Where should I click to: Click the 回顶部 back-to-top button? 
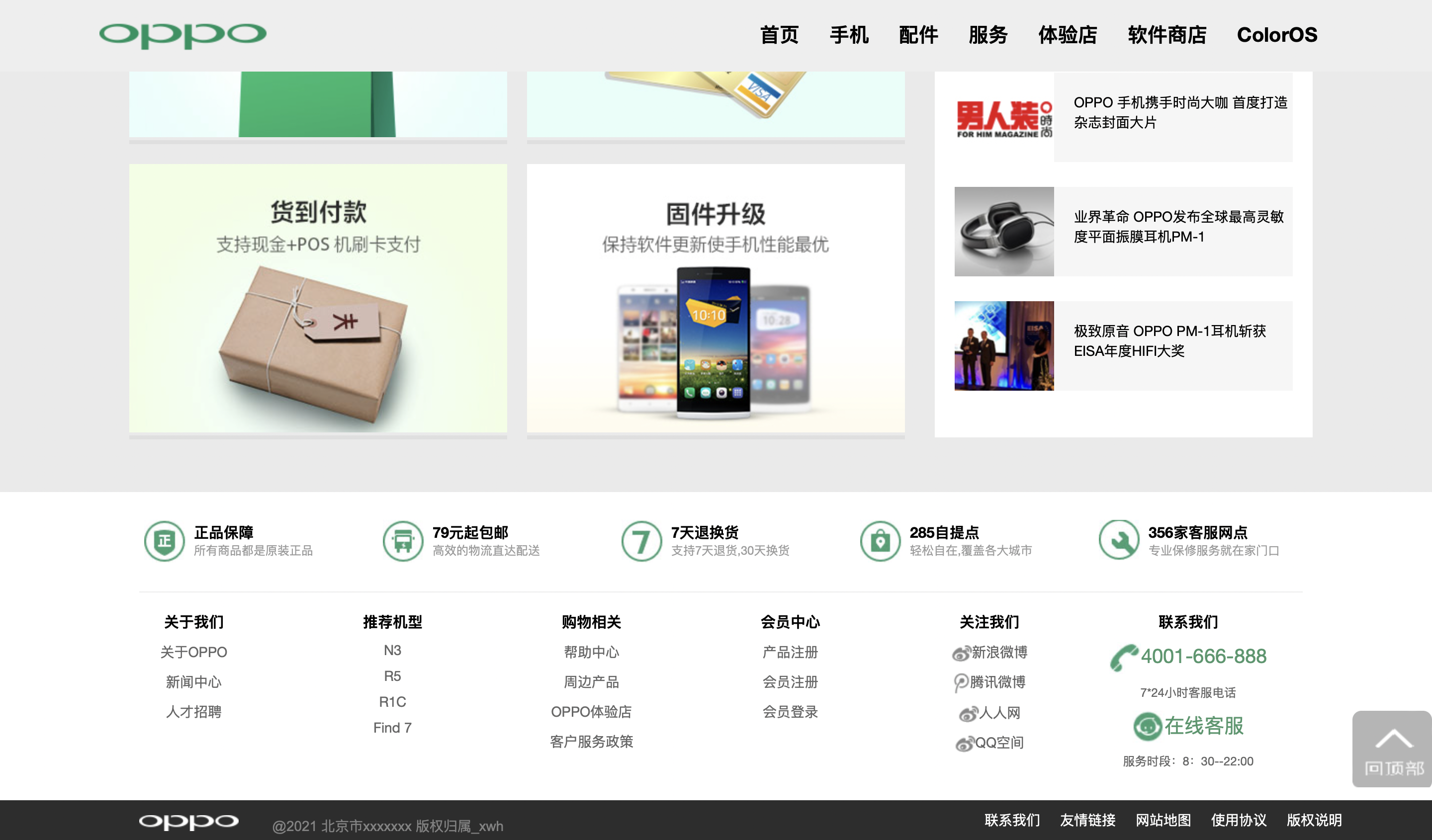pyautogui.click(x=1391, y=749)
